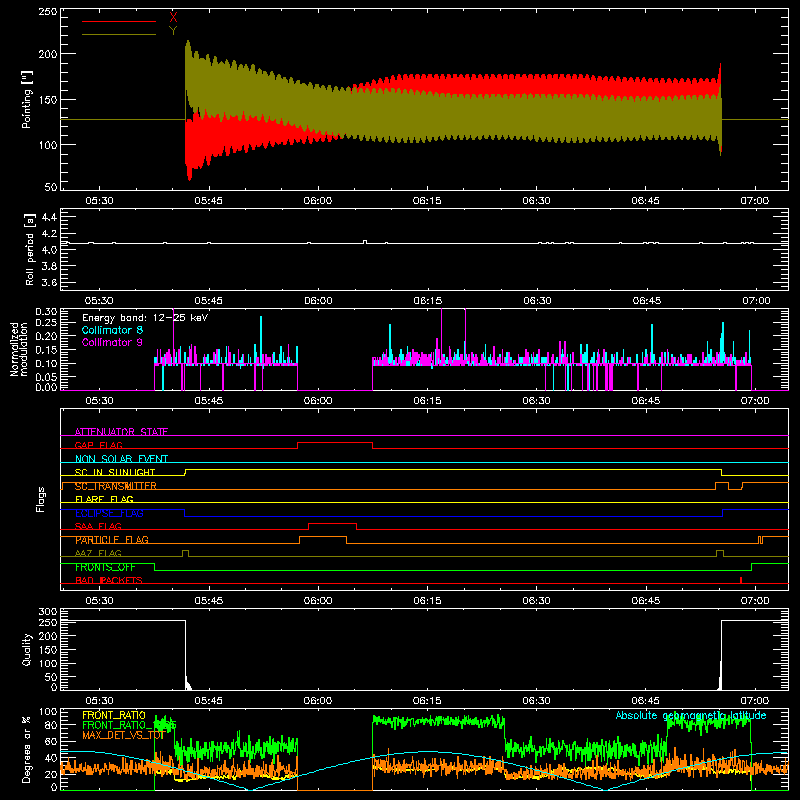Click the 06:45 label below Quality plot
Image resolution: width=800 pixels, height=800 pixels.
tap(645, 701)
